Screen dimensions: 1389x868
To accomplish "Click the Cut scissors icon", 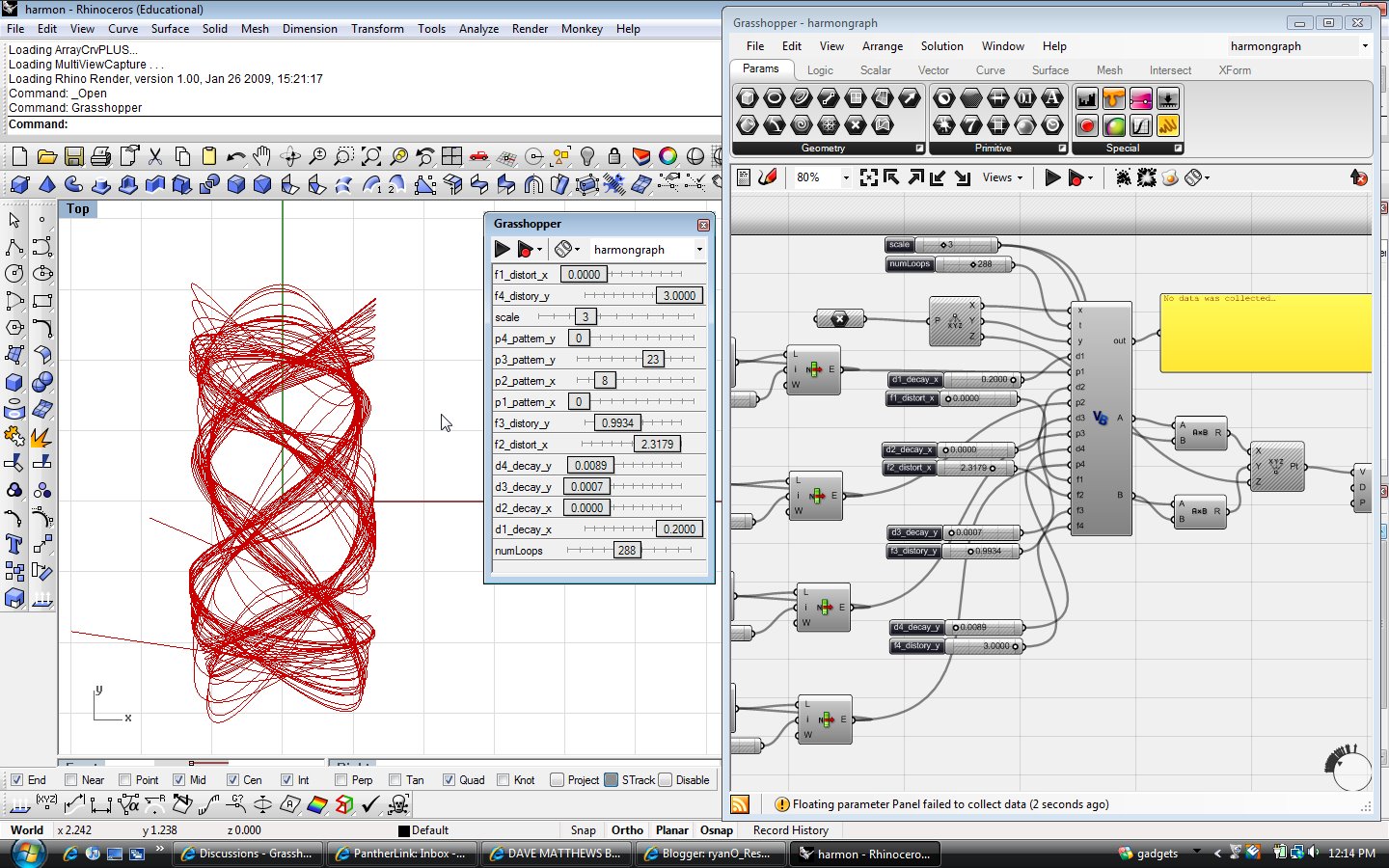I will 154,156.
